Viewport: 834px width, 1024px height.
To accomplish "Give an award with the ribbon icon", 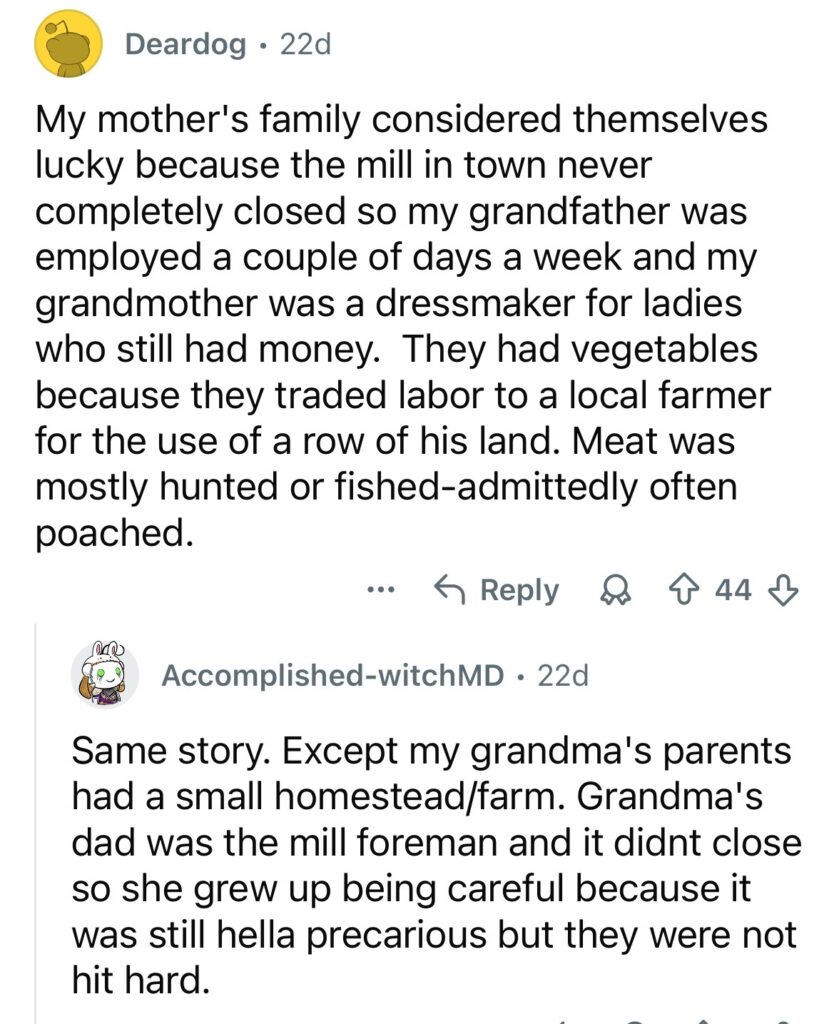I will [x=610, y=591].
